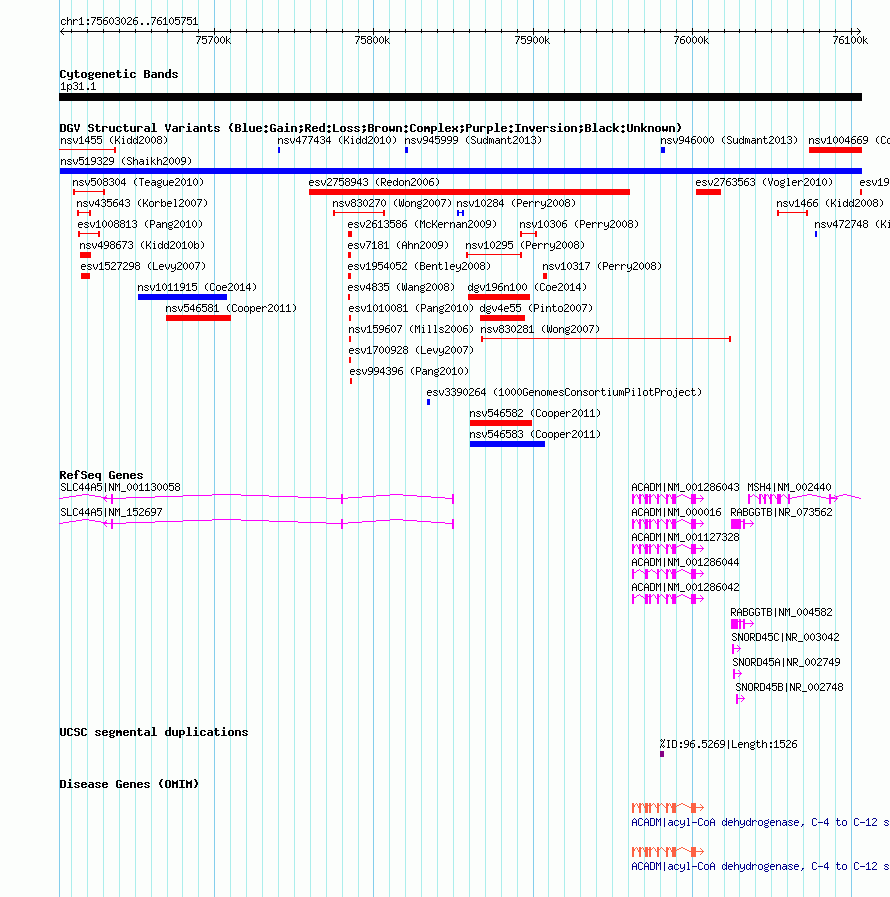This screenshot has width=890, height=897.
Task: Select segmental duplication %ID:96.5269|Length:1526
Action: (x=728, y=744)
